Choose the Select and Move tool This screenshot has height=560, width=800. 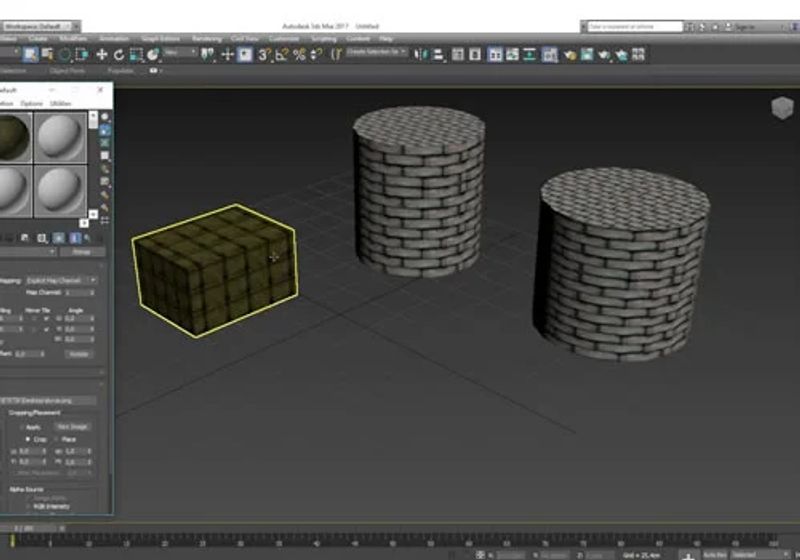[x=102, y=55]
